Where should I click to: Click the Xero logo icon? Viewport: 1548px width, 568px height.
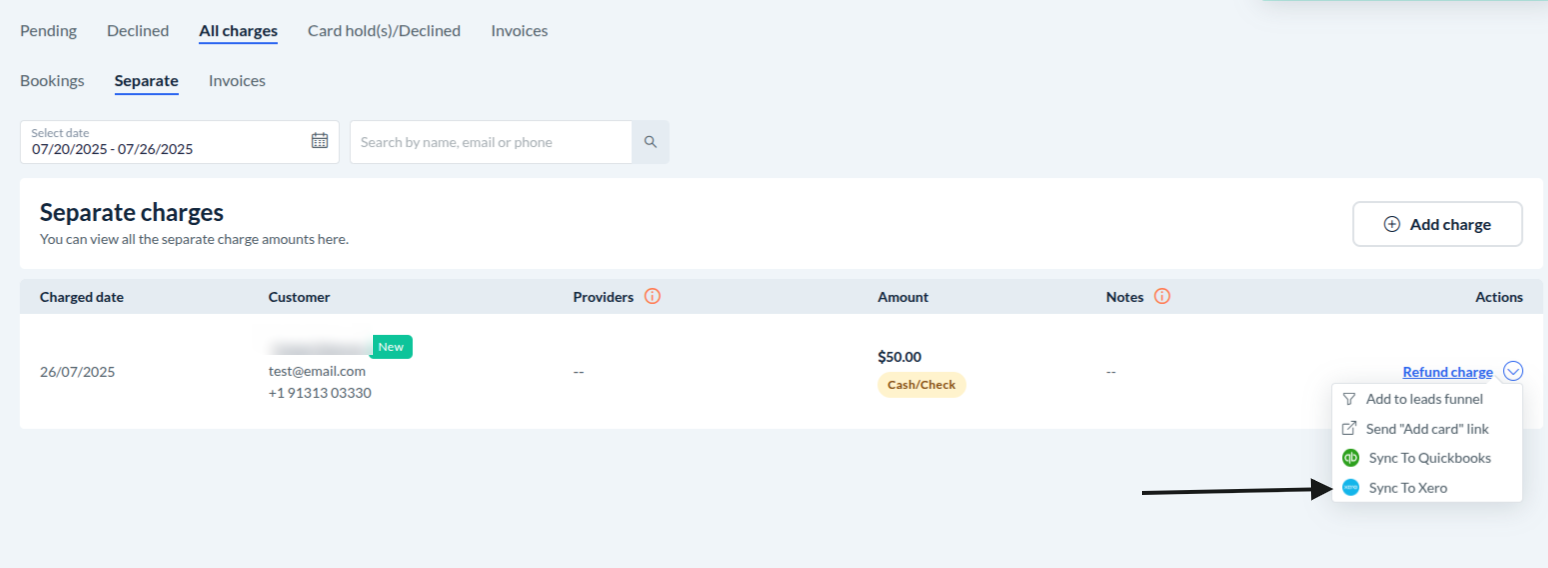1350,488
